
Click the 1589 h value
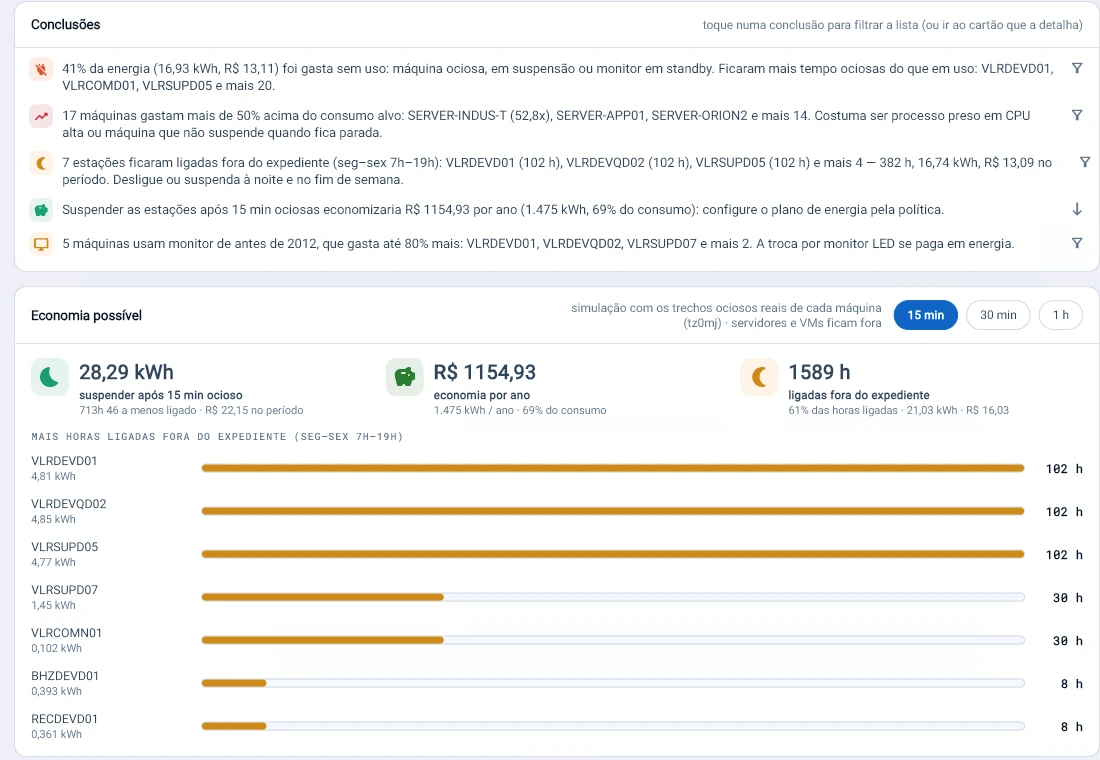(819, 372)
